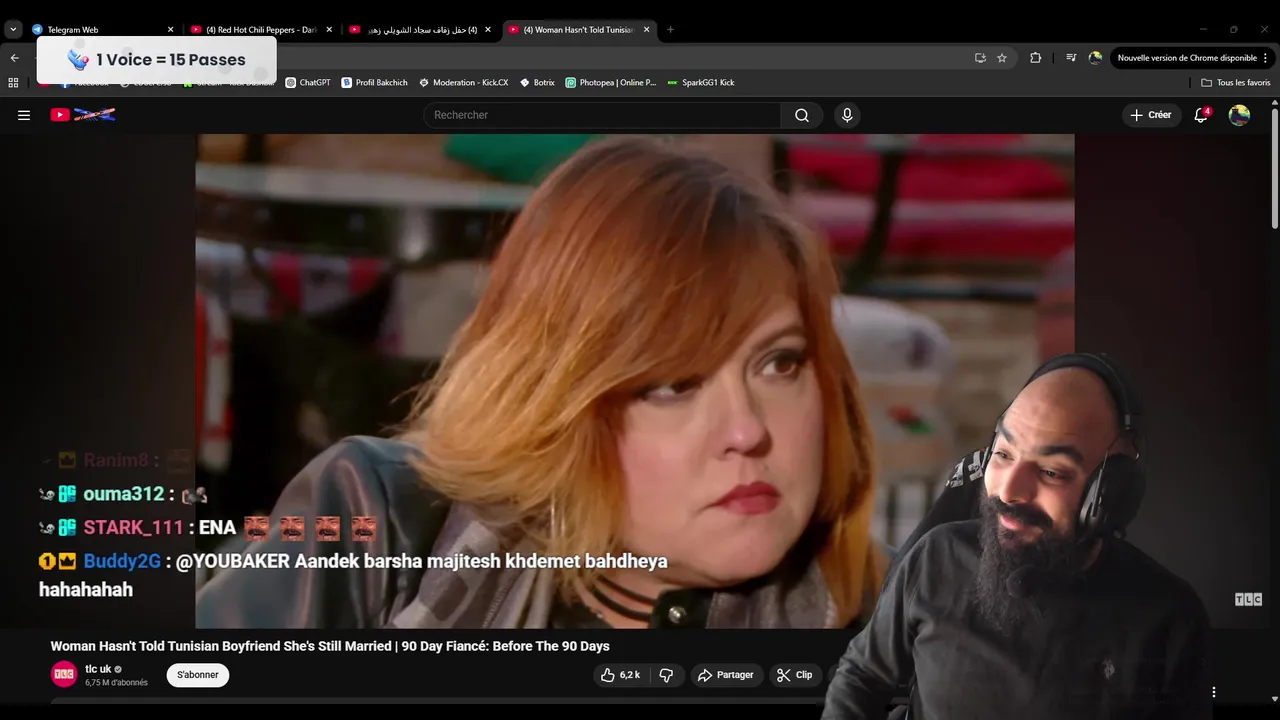Open the tab search dropdown arrow
The width and height of the screenshot is (1280, 720).
(13, 29)
